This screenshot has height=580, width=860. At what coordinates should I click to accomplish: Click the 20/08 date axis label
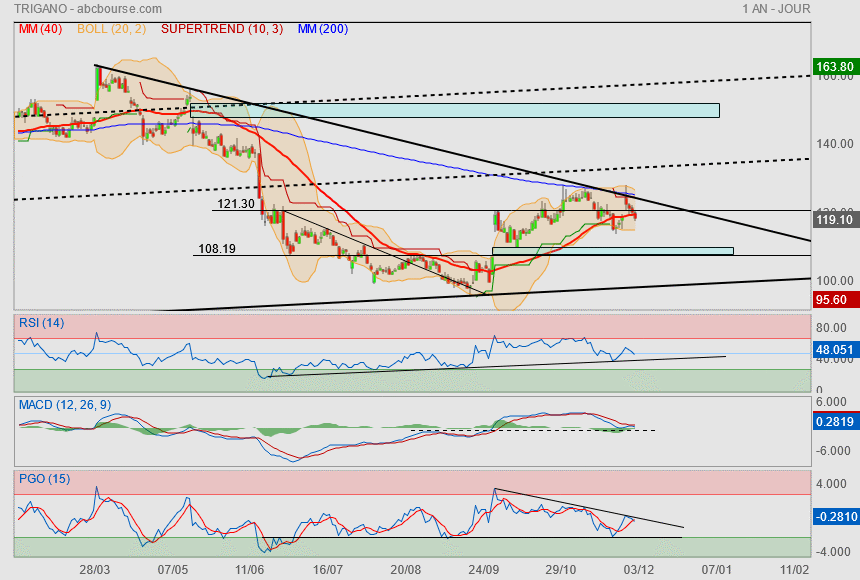pyautogui.click(x=405, y=570)
